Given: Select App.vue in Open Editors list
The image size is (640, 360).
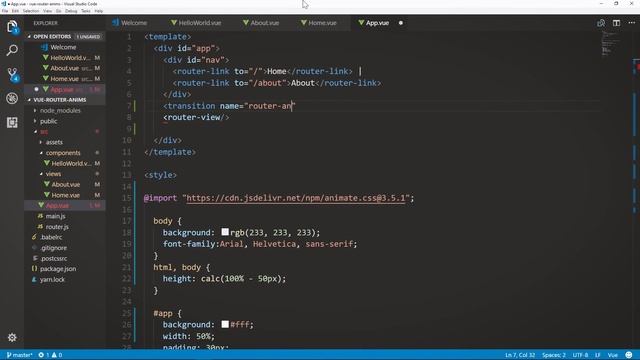Looking at the screenshot, I should pos(65,89).
